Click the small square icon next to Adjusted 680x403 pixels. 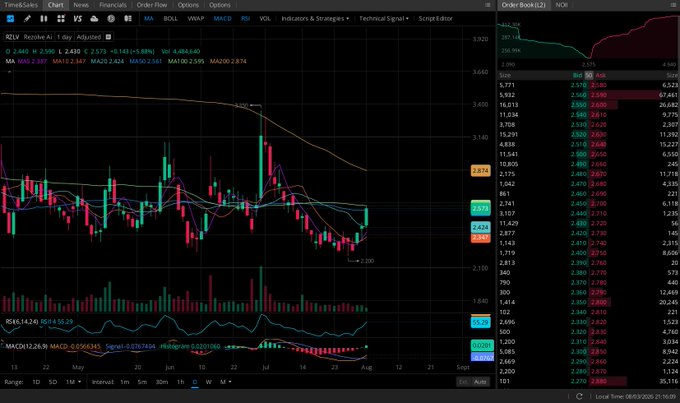108,37
